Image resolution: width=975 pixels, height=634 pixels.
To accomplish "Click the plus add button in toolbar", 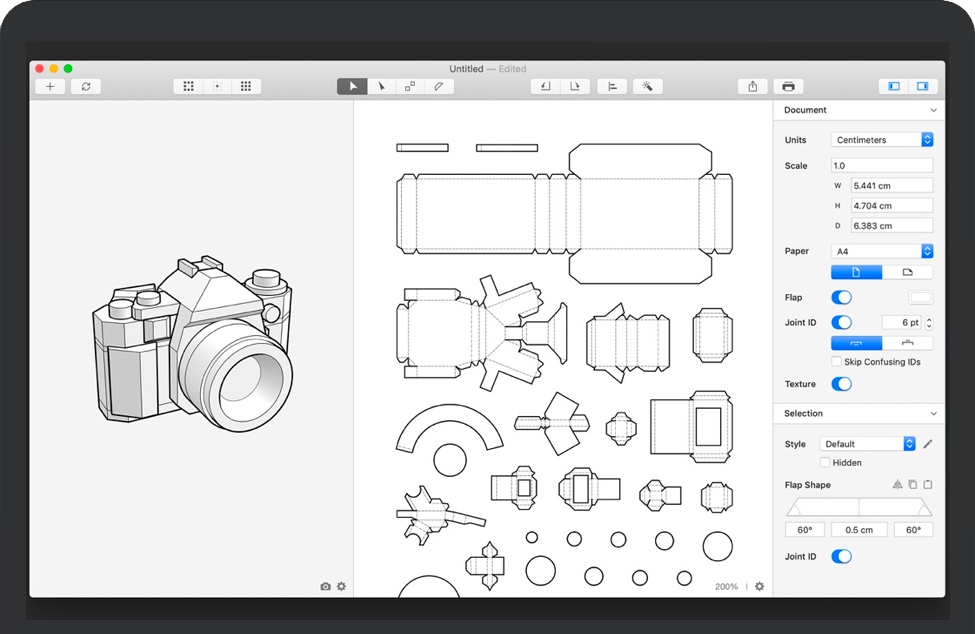I will 50,87.
